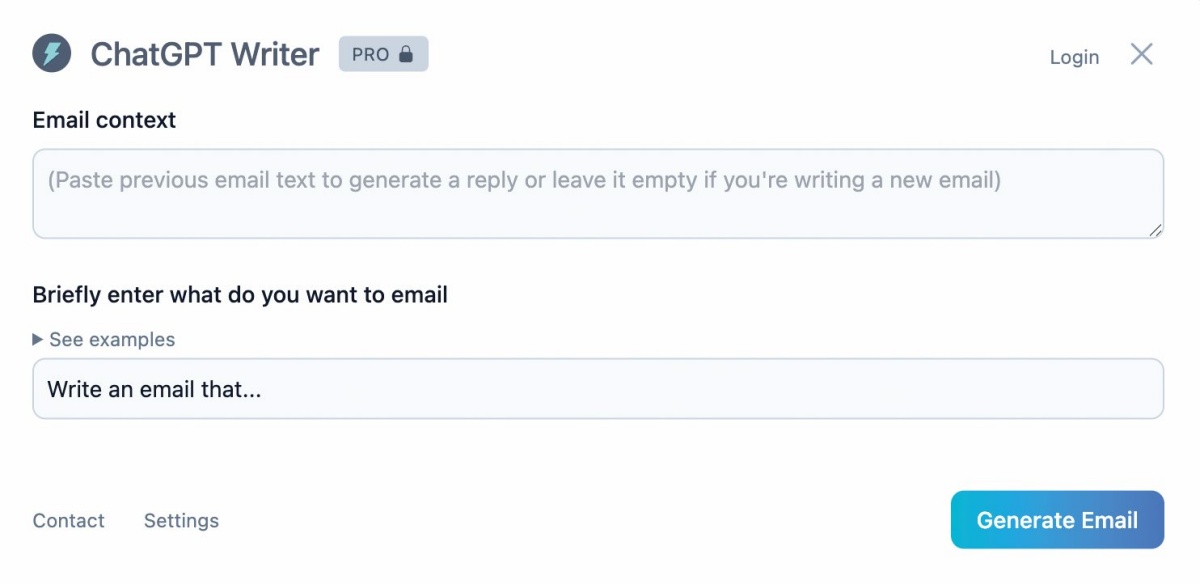Click the Generate Email button

click(1057, 520)
